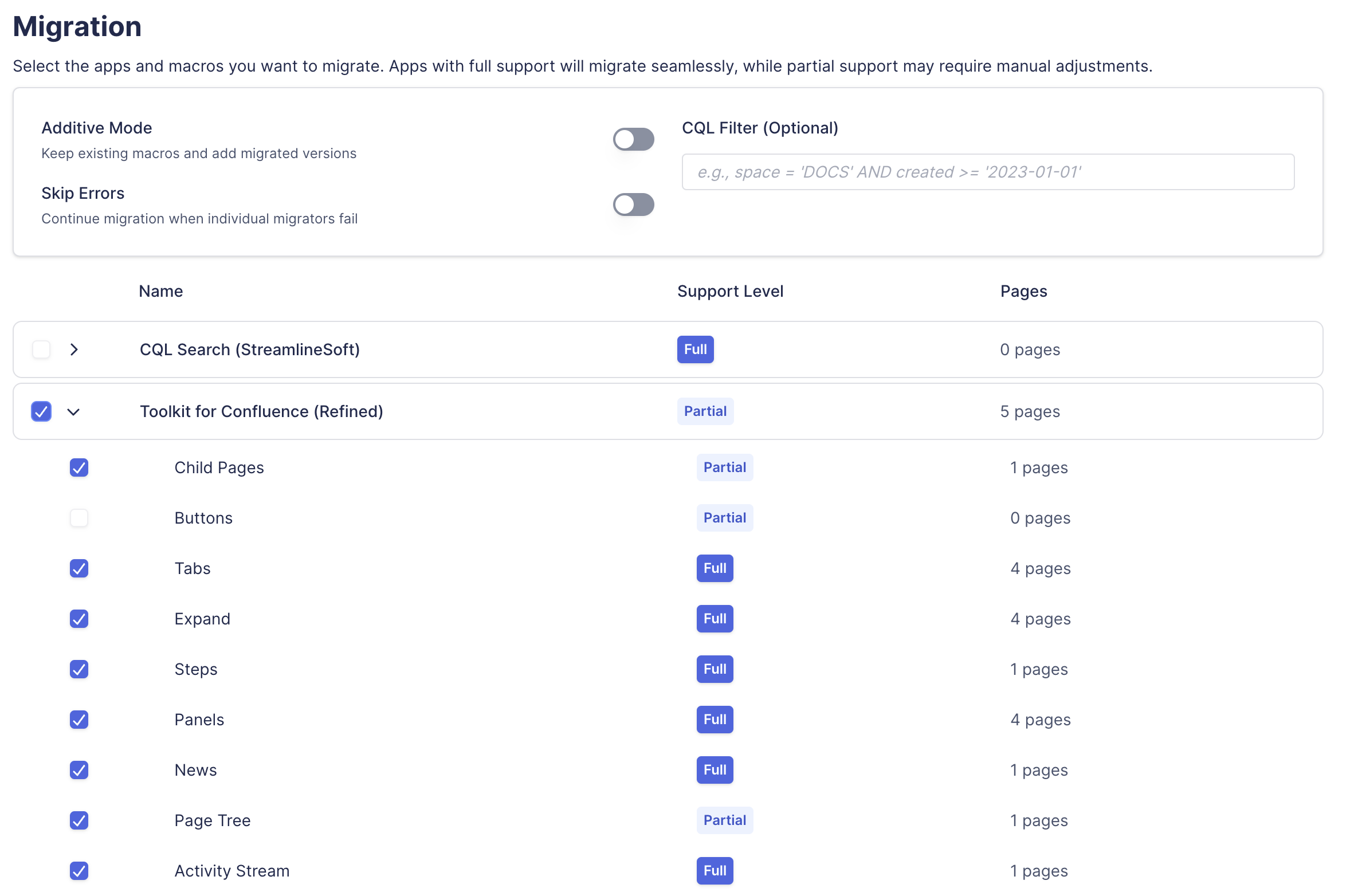1358x896 pixels.
Task: Click the Full badge for CQL Search
Action: coord(695,349)
